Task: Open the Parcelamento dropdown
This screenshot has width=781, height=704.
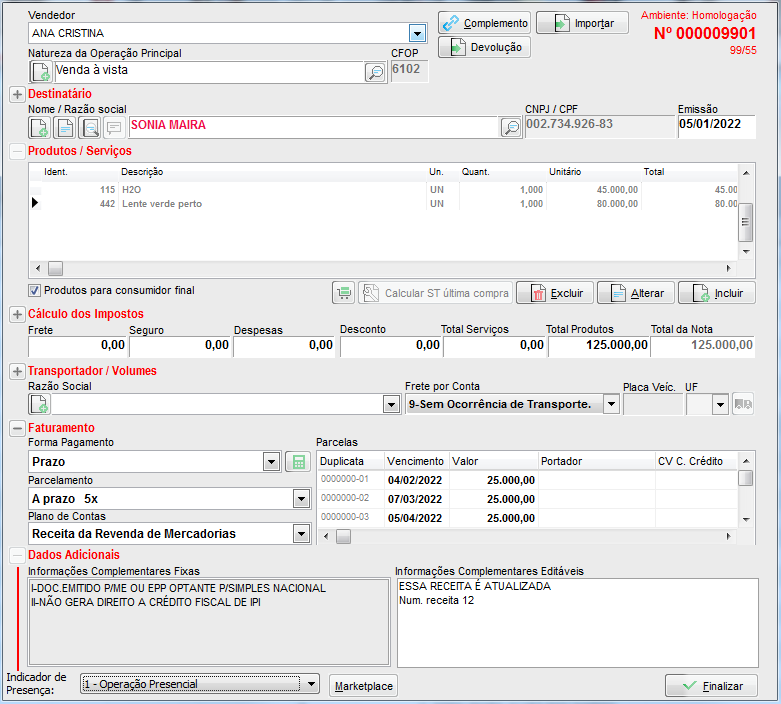Action: pyautogui.click(x=301, y=498)
